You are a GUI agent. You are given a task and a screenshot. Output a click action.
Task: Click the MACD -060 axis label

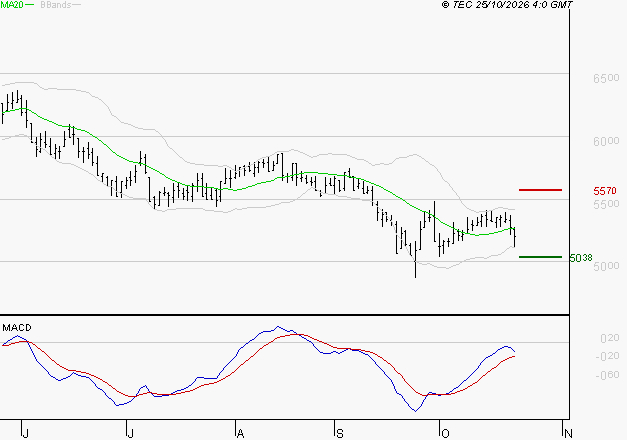point(607,375)
